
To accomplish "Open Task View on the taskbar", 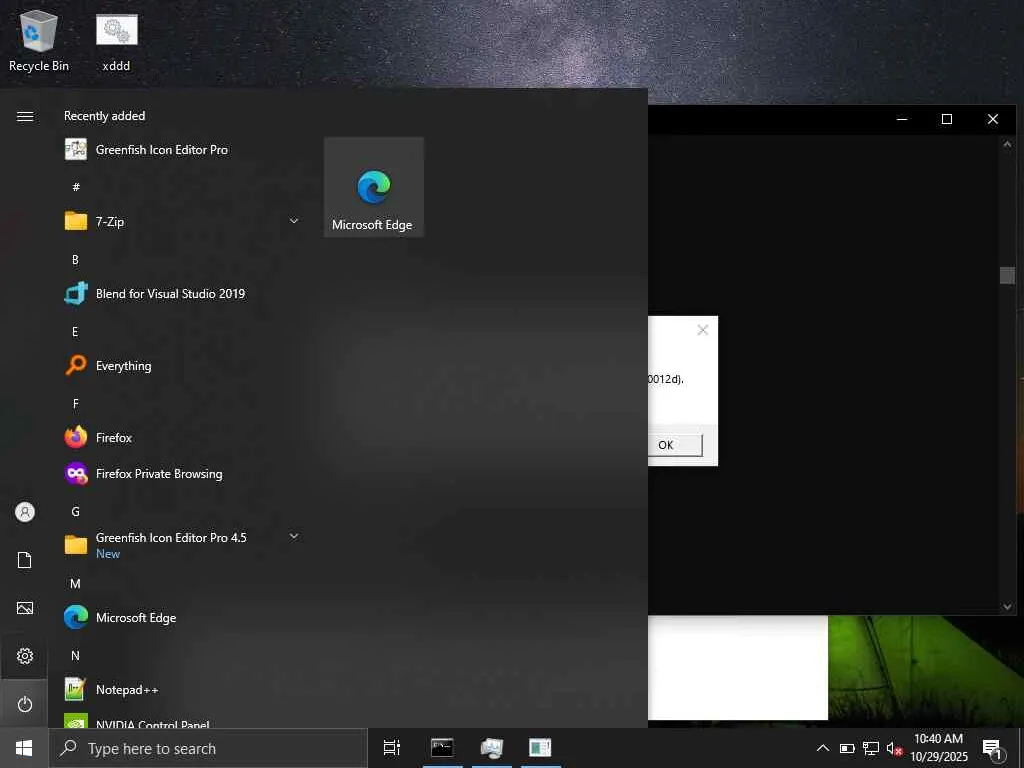I will 392,748.
